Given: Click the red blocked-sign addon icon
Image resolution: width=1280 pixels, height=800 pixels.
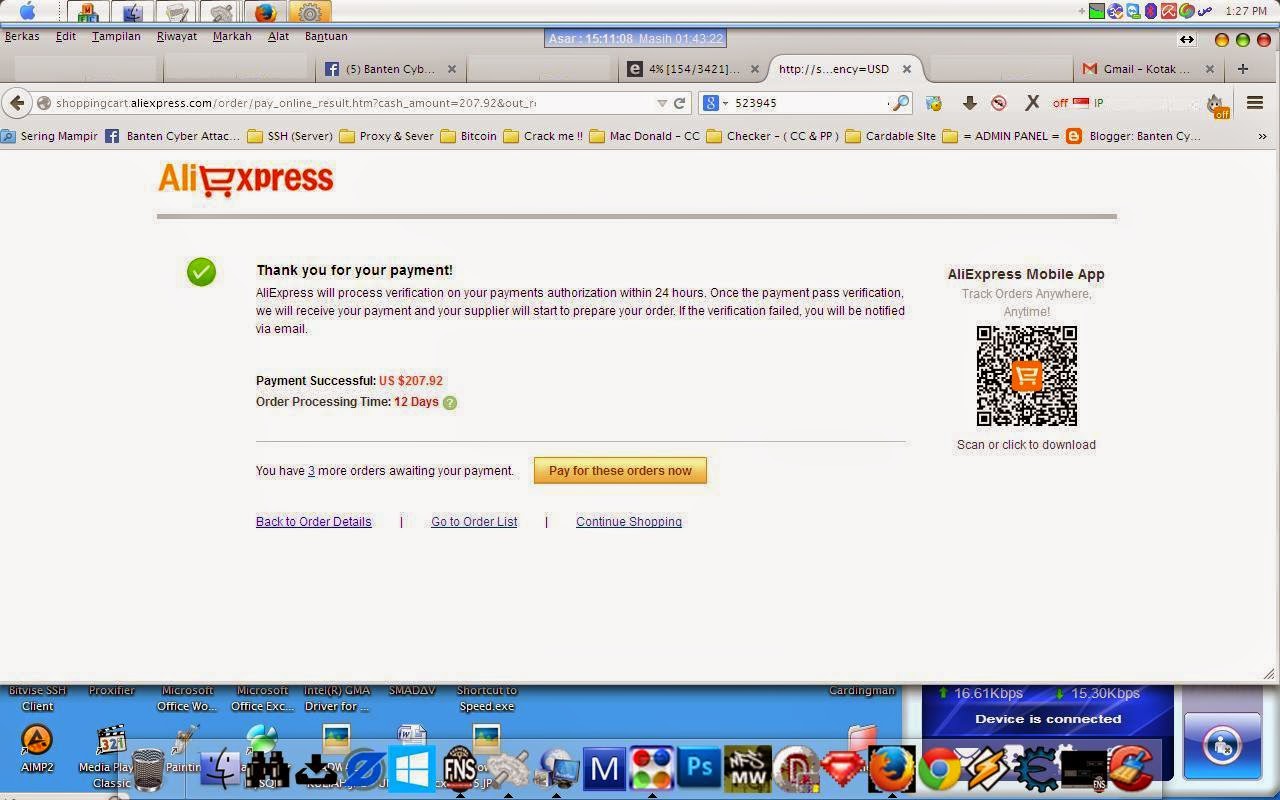Looking at the screenshot, I should click(998, 103).
